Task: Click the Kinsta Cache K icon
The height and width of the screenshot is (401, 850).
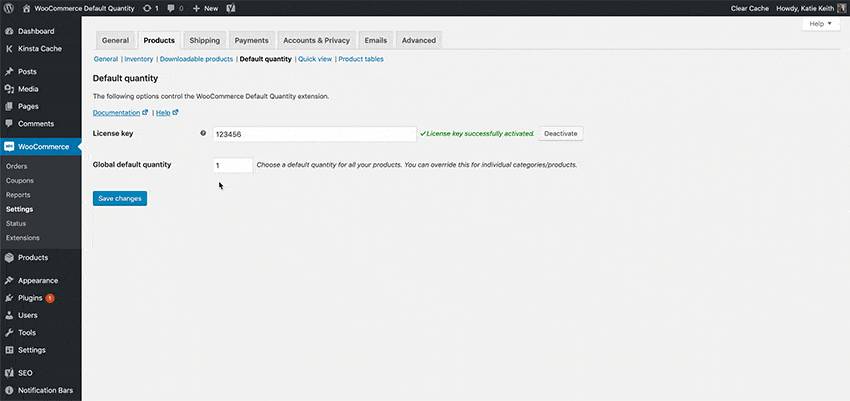Action: pos(9,49)
